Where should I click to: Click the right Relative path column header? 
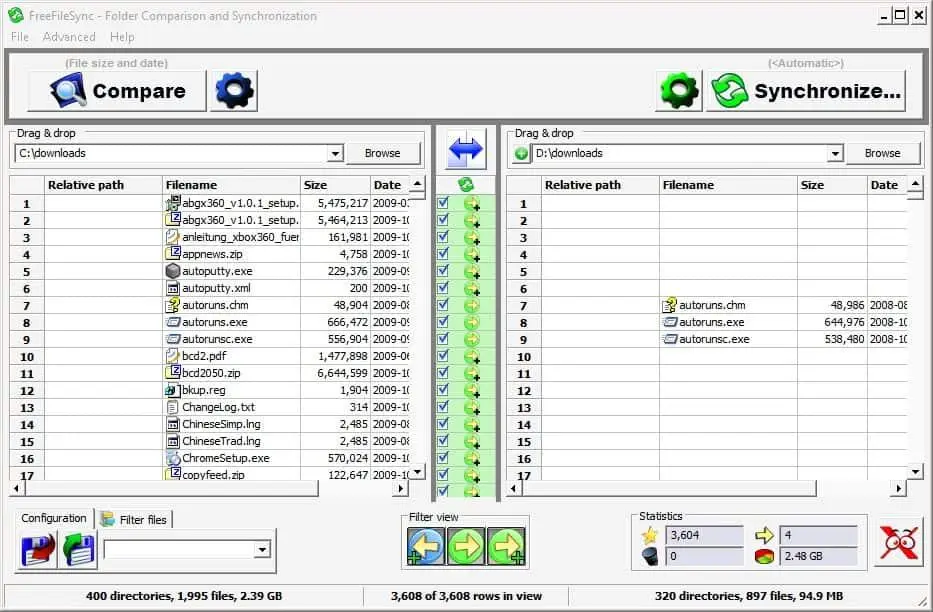point(600,185)
